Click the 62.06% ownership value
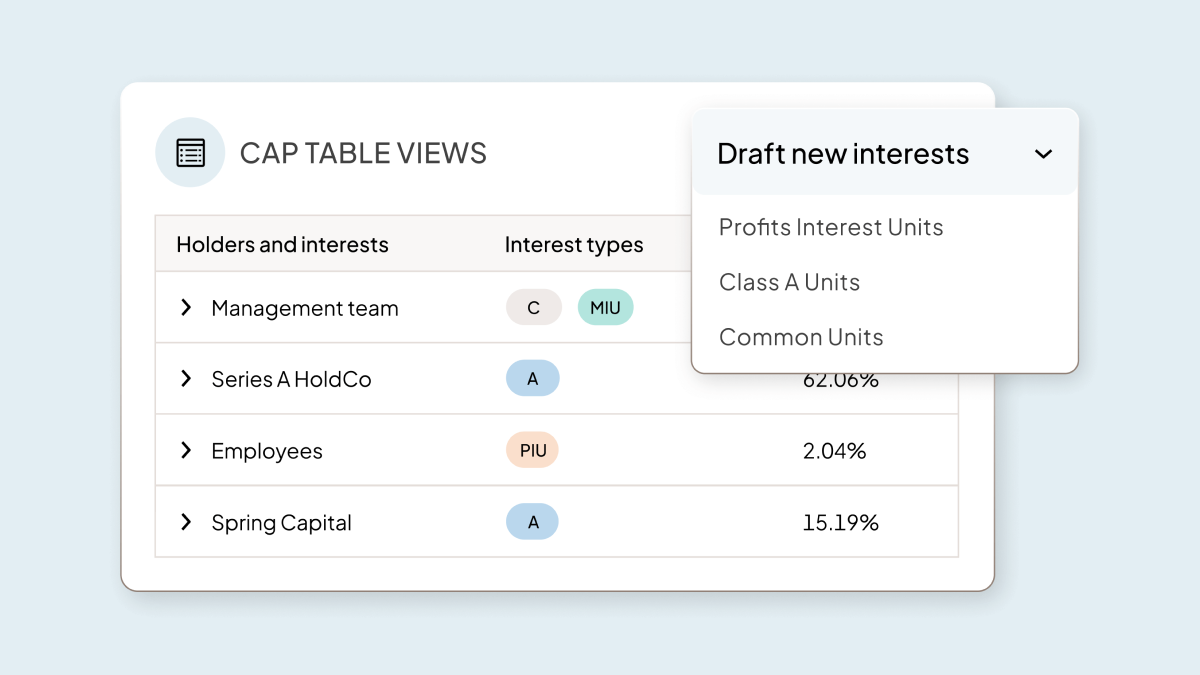The height and width of the screenshot is (675, 1200). (x=840, y=378)
